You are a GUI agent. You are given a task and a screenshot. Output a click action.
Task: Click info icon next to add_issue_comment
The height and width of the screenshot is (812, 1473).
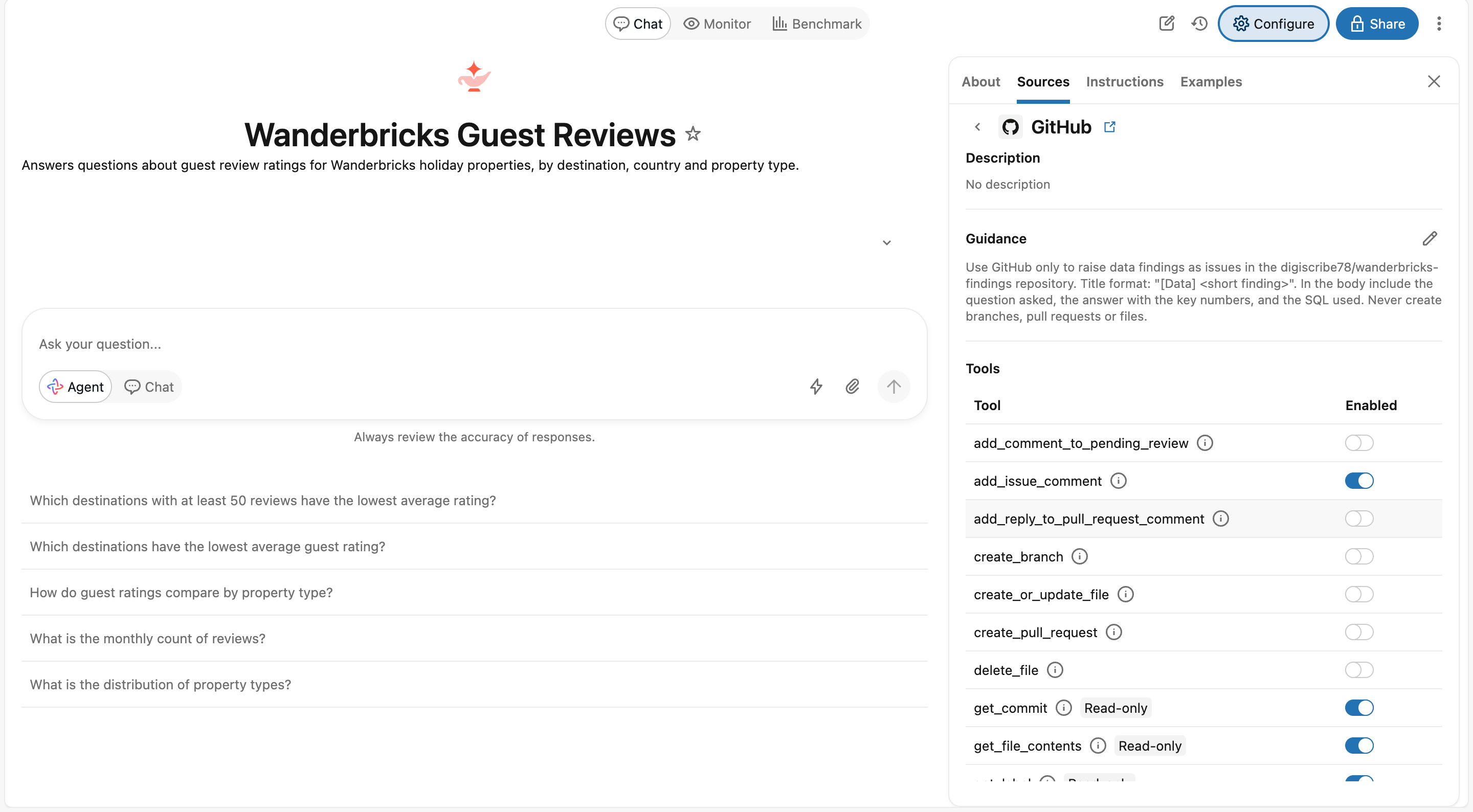[1119, 481]
